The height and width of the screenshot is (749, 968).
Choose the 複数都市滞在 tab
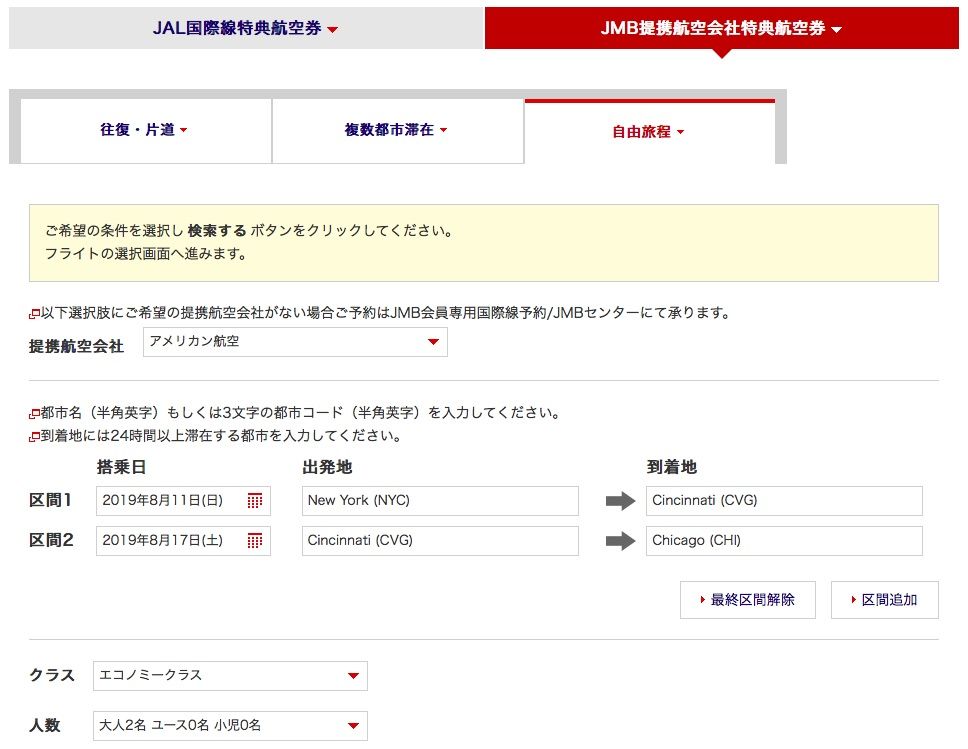(x=398, y=130)
